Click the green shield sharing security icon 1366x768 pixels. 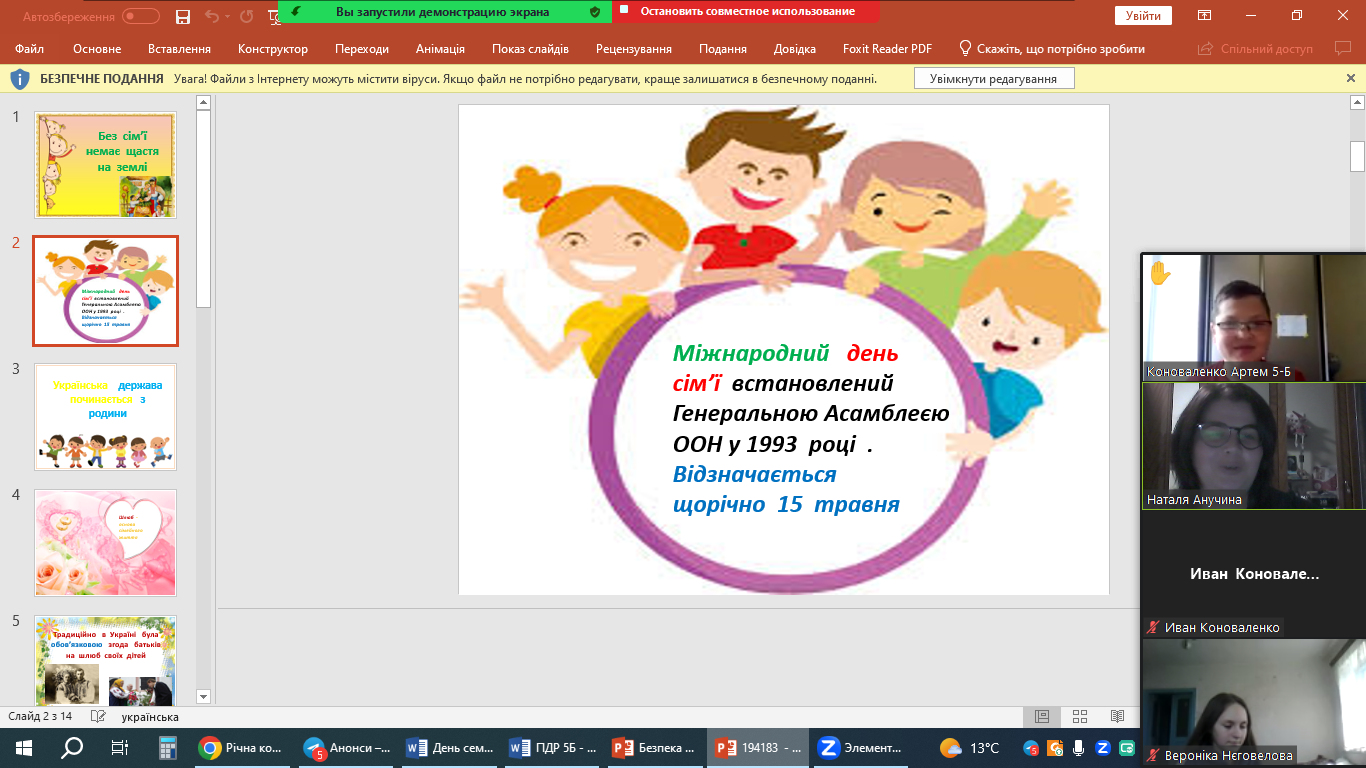pos(595,12)
